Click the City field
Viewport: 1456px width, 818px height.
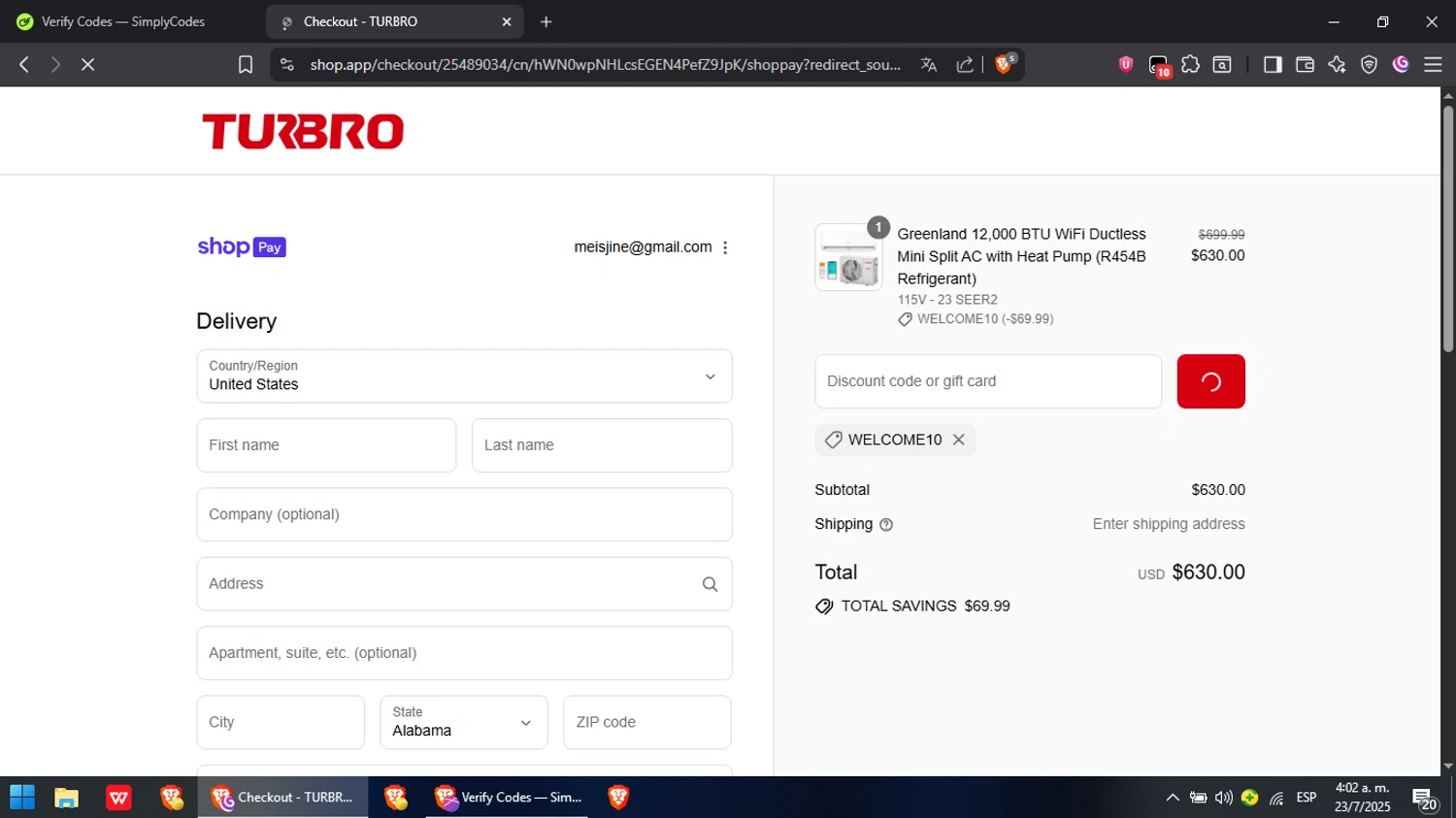coord(281,722)
